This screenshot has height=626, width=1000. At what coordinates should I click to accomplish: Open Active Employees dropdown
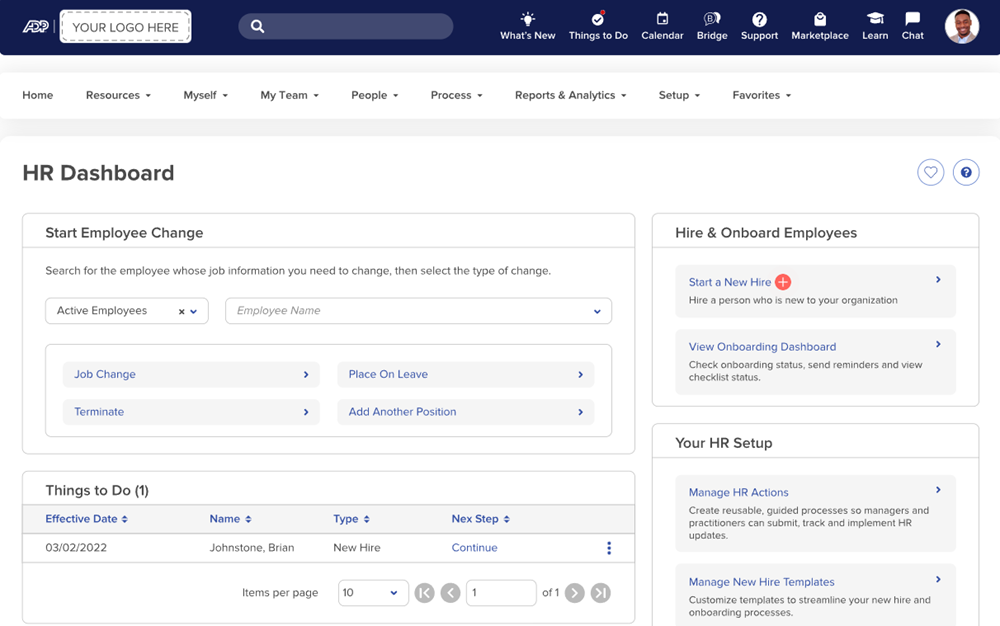coord(193,312)
